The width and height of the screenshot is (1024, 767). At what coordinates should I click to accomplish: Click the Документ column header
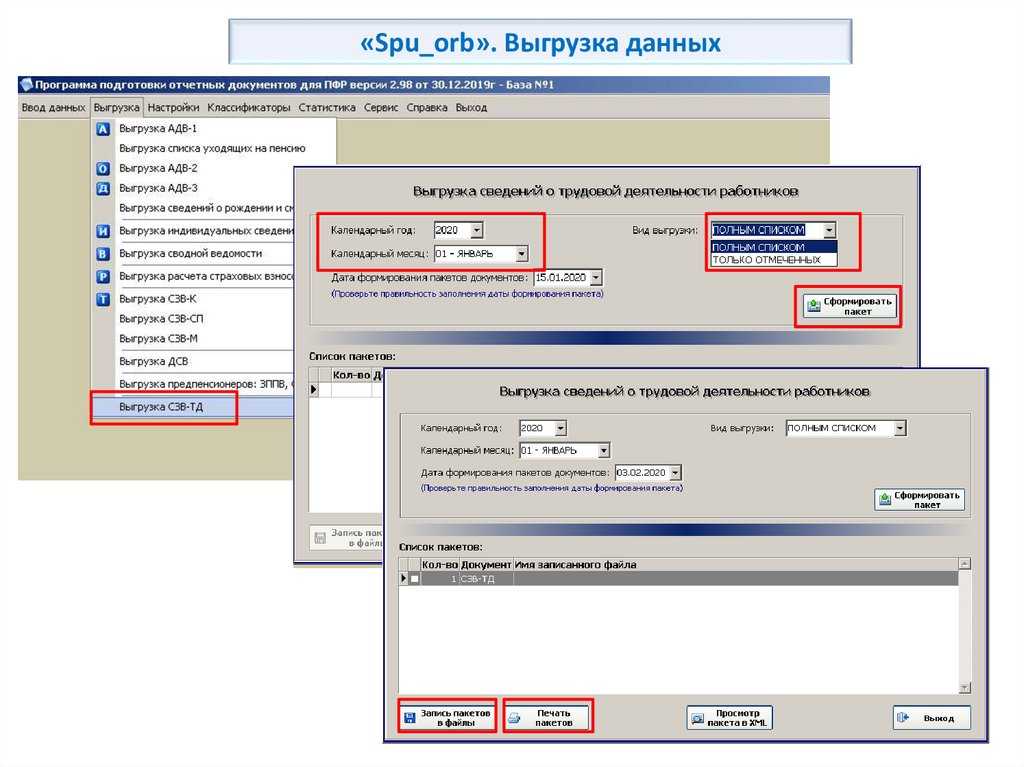pos(486,564)
